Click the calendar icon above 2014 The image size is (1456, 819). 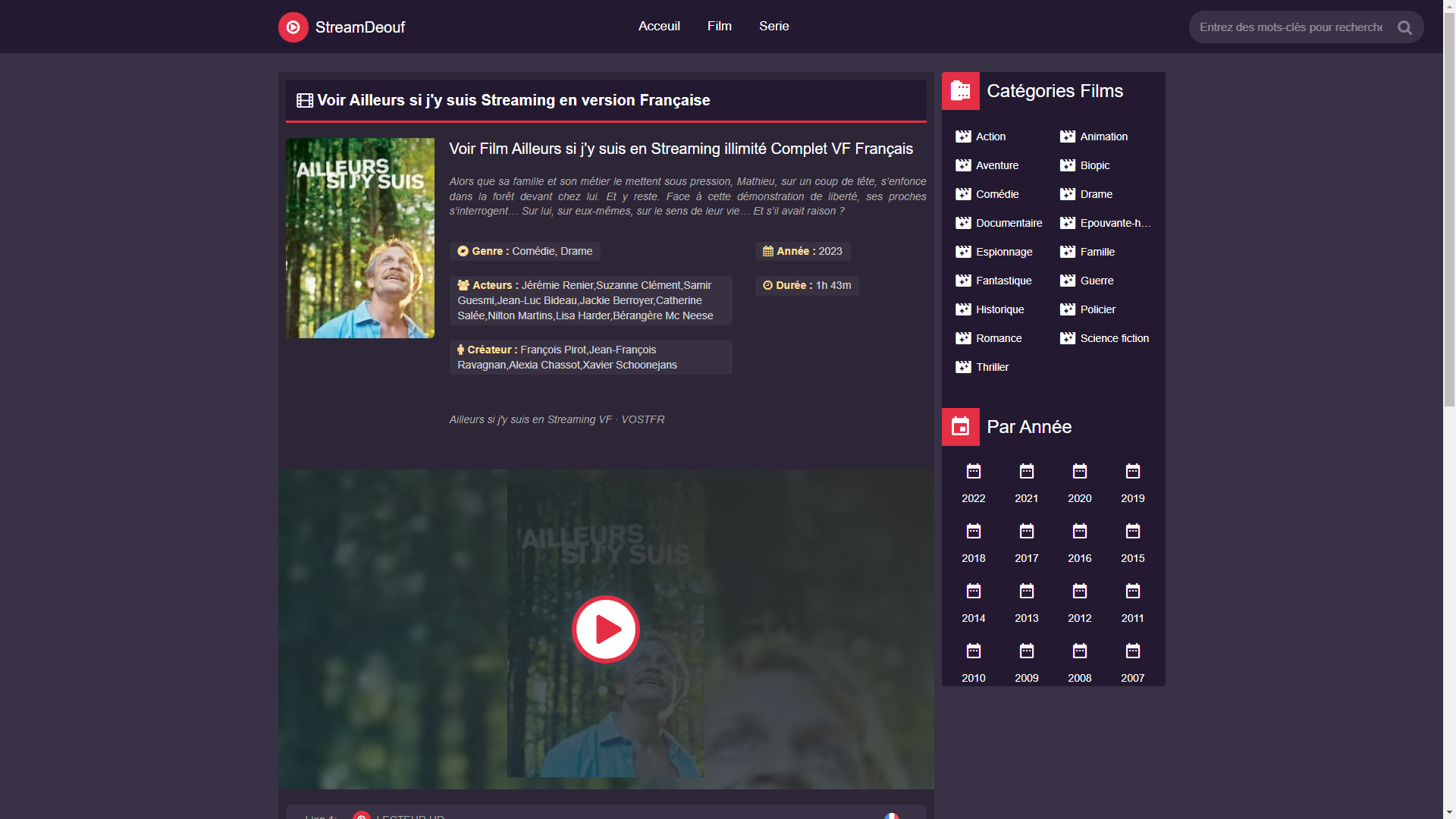pyautogui.click(x=974, y=591)
